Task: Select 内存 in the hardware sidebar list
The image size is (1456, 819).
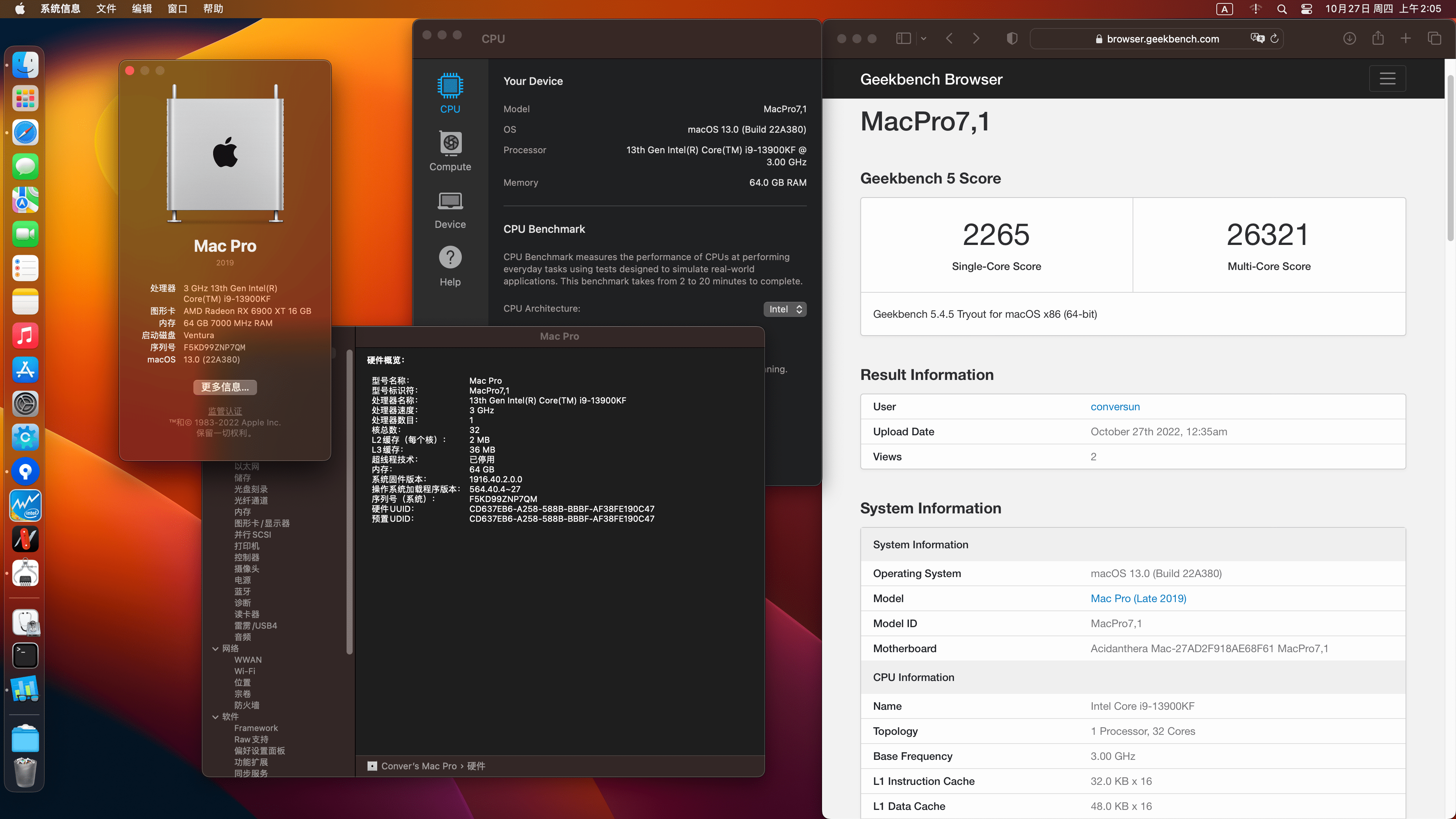Action: (x=243, y=512)
